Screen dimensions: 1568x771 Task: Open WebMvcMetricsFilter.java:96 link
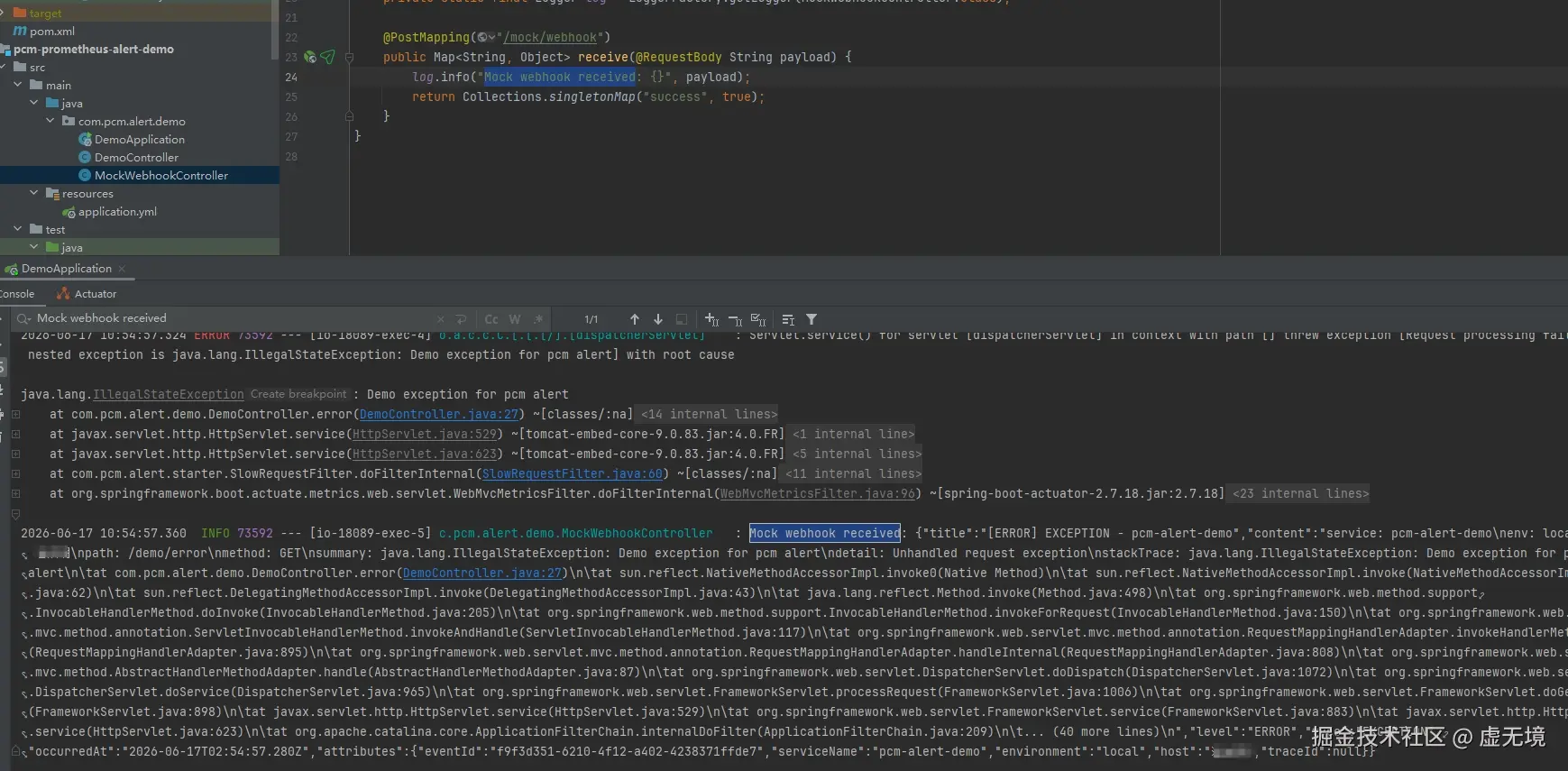pyautogui.click(x=818, y=493)
